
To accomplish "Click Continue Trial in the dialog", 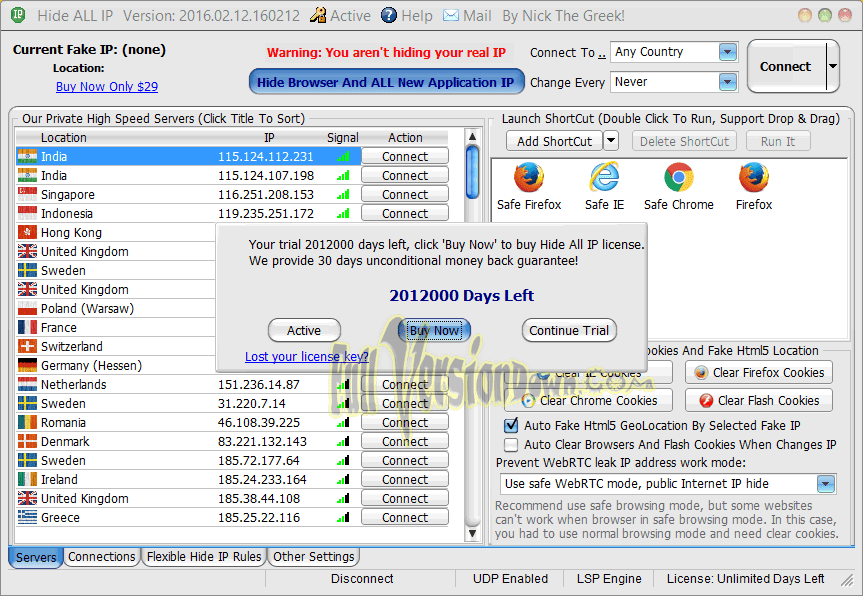I will coord(569,330).
